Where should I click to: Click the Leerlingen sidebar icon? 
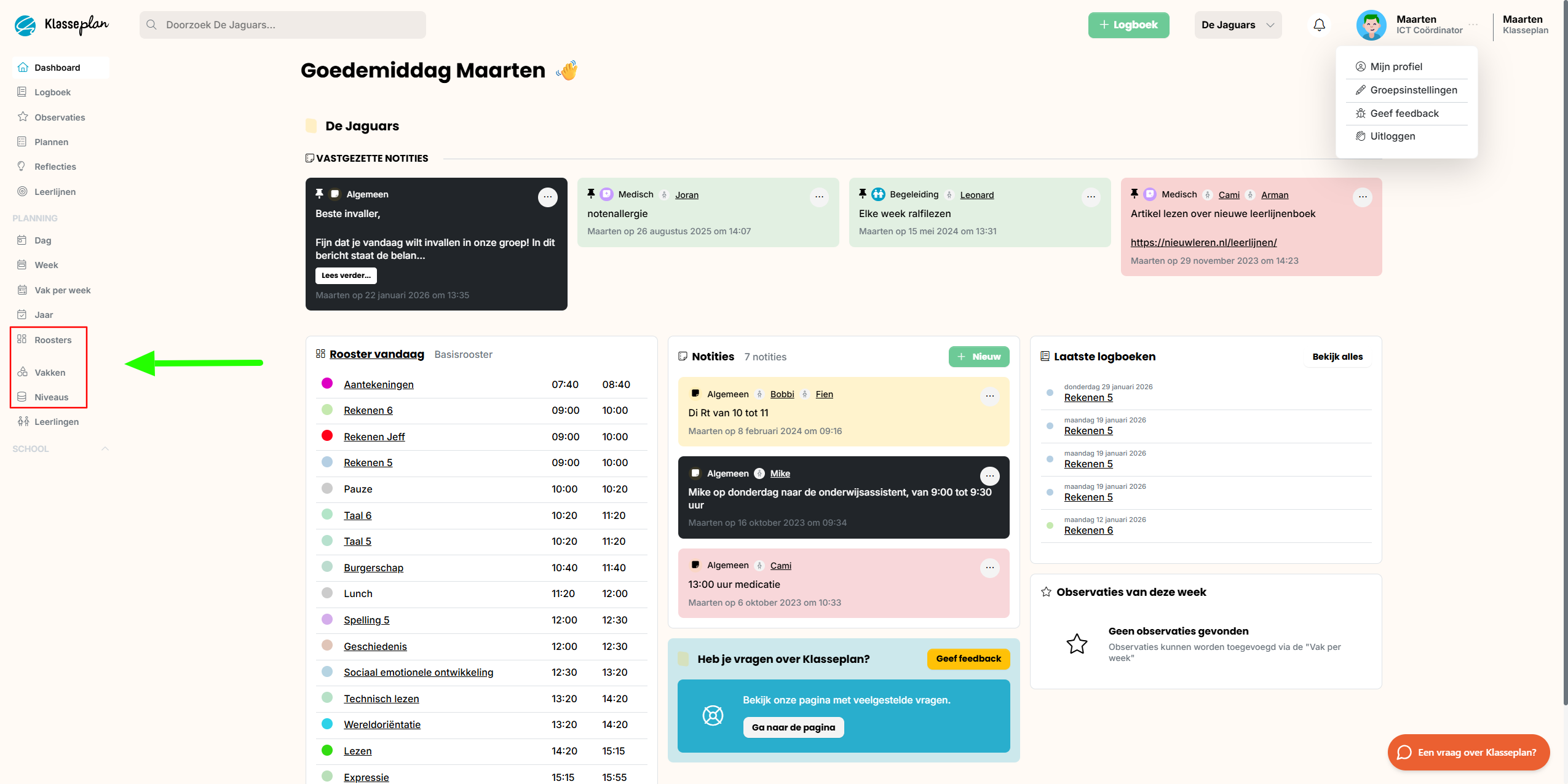tap(23, 422)
